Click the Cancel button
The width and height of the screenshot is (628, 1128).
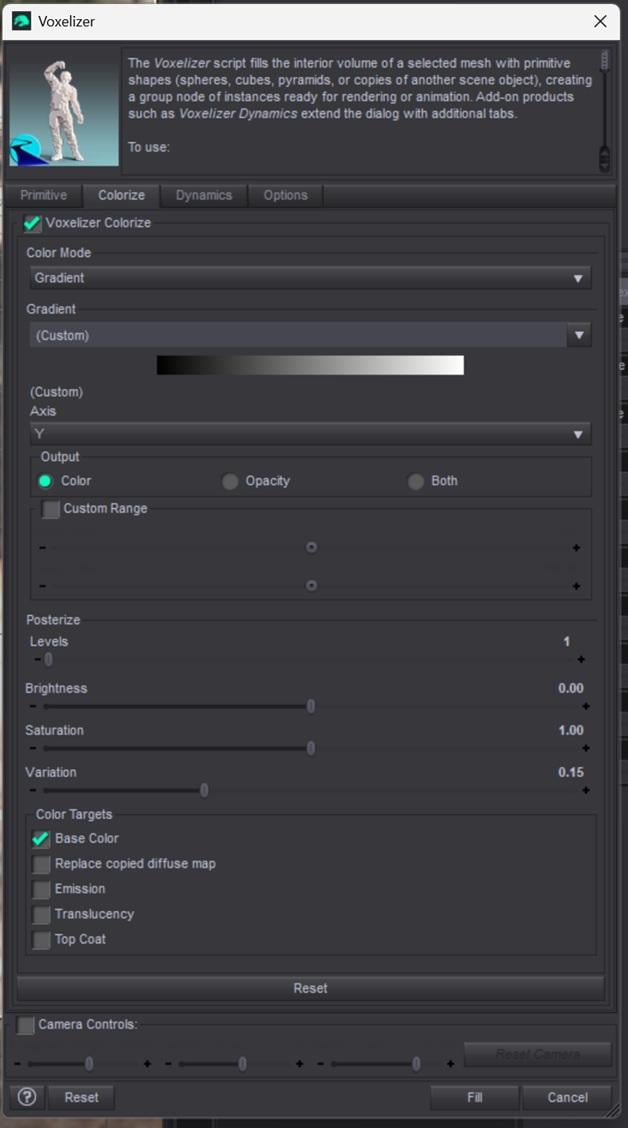click(x=567, y=1097)
